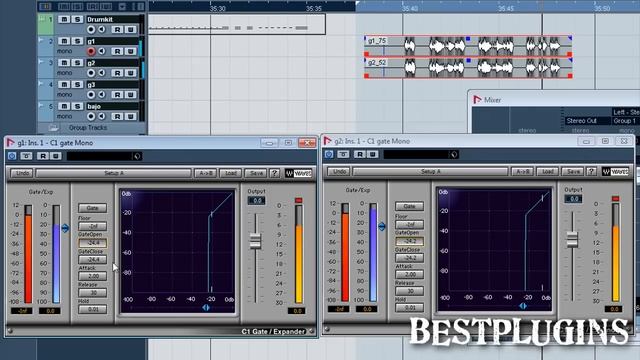Click GateClose value in g1 plugin

point(93,259)
